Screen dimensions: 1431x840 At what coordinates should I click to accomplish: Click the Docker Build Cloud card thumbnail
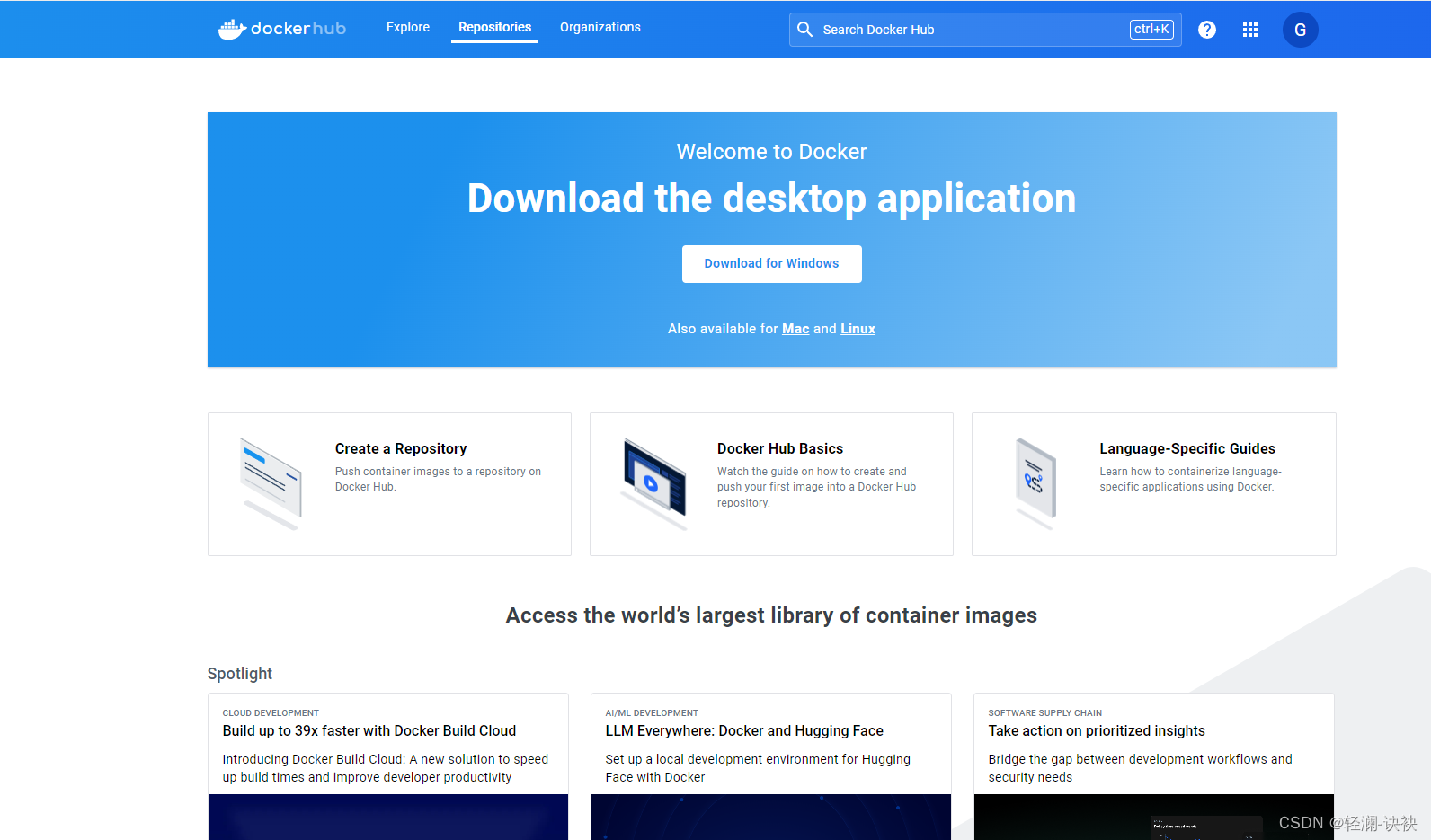click(x=388, y=817)
